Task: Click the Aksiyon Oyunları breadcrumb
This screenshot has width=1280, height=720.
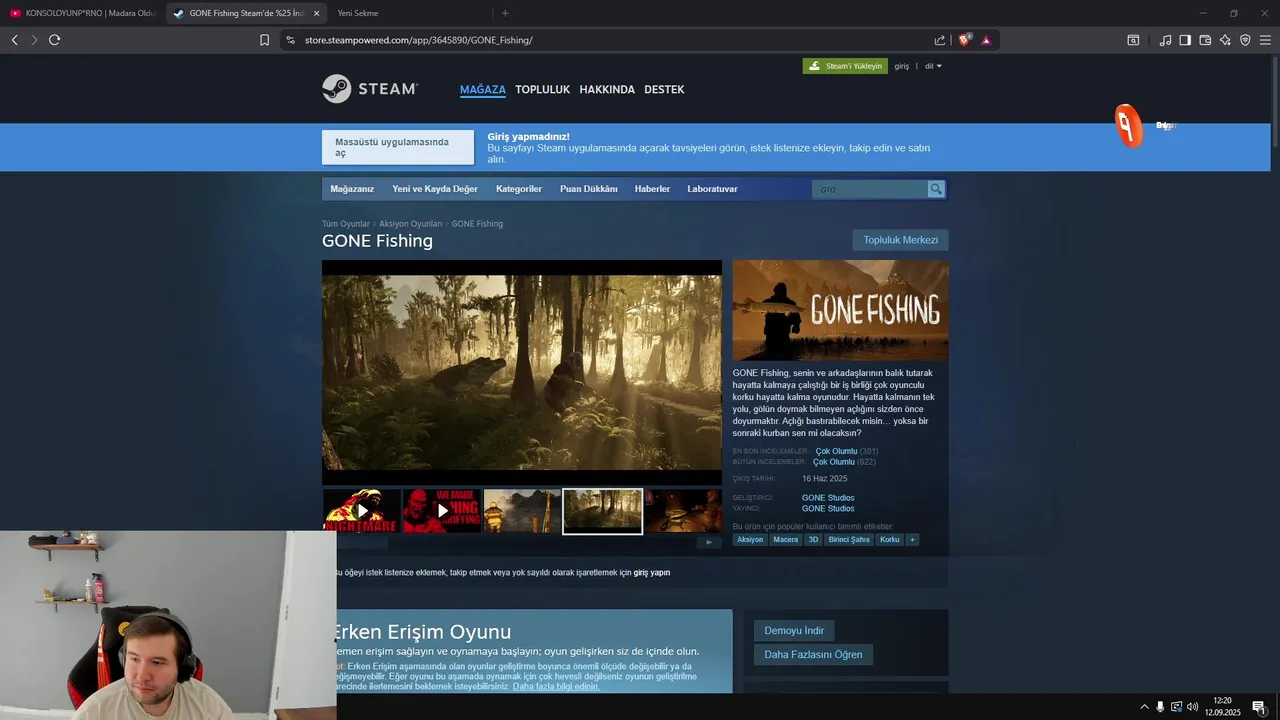Action: 410,224
